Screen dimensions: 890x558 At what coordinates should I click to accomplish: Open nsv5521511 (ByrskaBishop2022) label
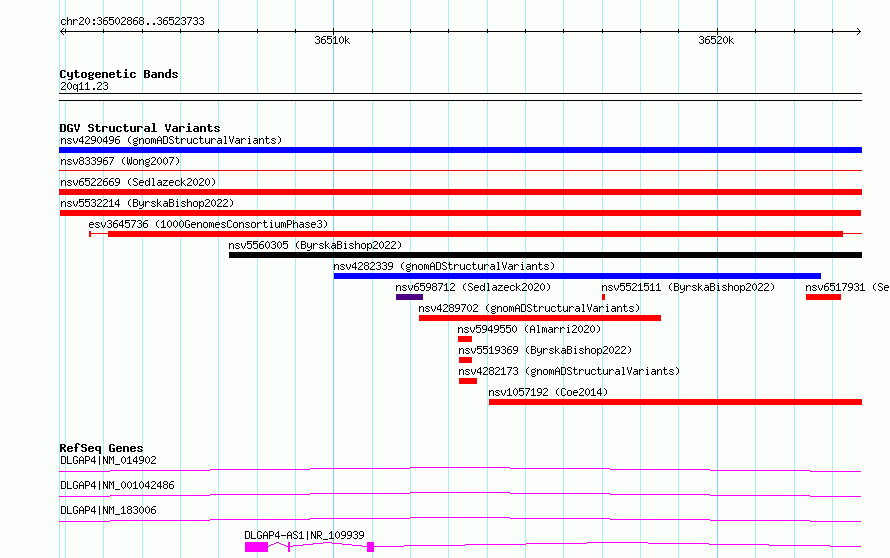pos(688,287)
